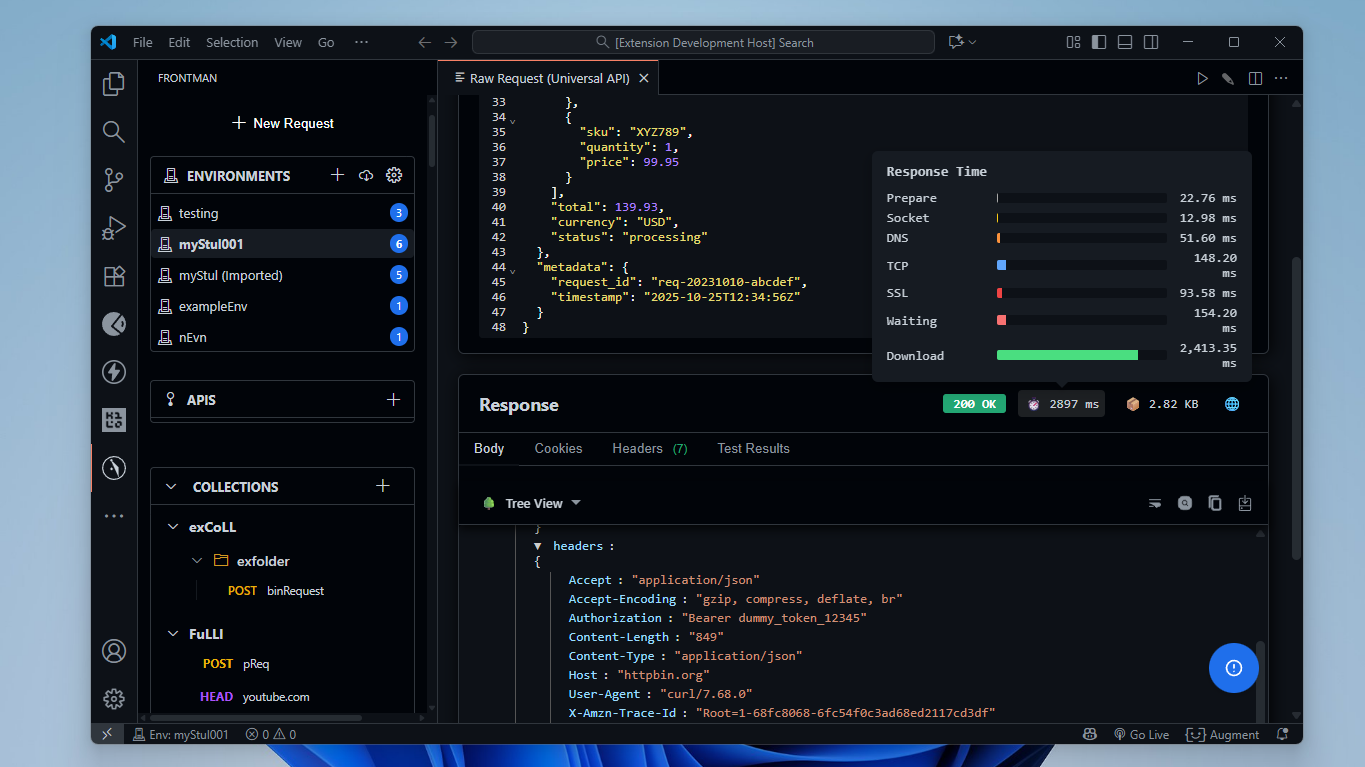The image size is (1365, 767).
Task: Open the Accounts menu icon
Action: coord(114,651)
